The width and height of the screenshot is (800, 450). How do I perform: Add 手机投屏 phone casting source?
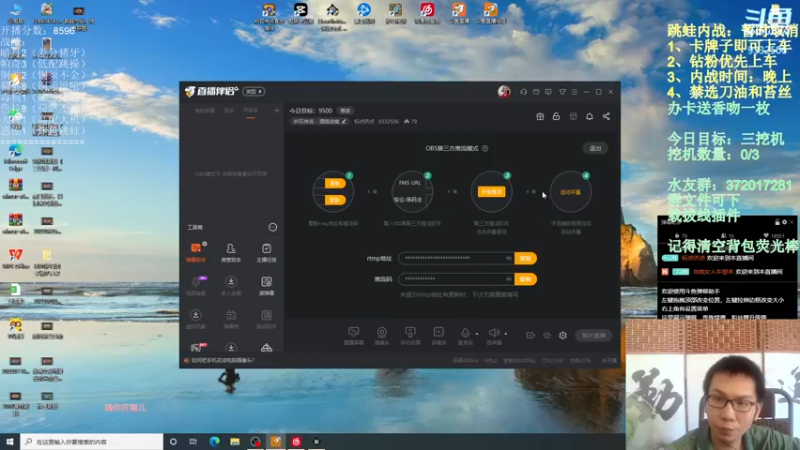click(x=410, y=336)
